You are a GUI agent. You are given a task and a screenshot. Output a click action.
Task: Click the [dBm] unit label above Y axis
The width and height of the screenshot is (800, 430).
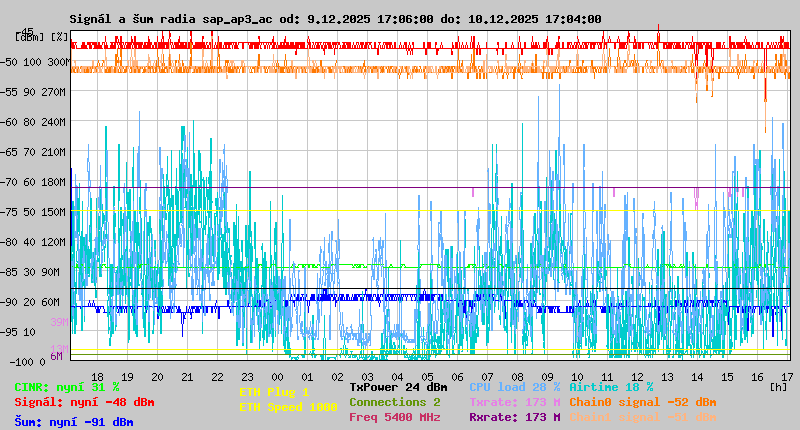tap(29, 36)
